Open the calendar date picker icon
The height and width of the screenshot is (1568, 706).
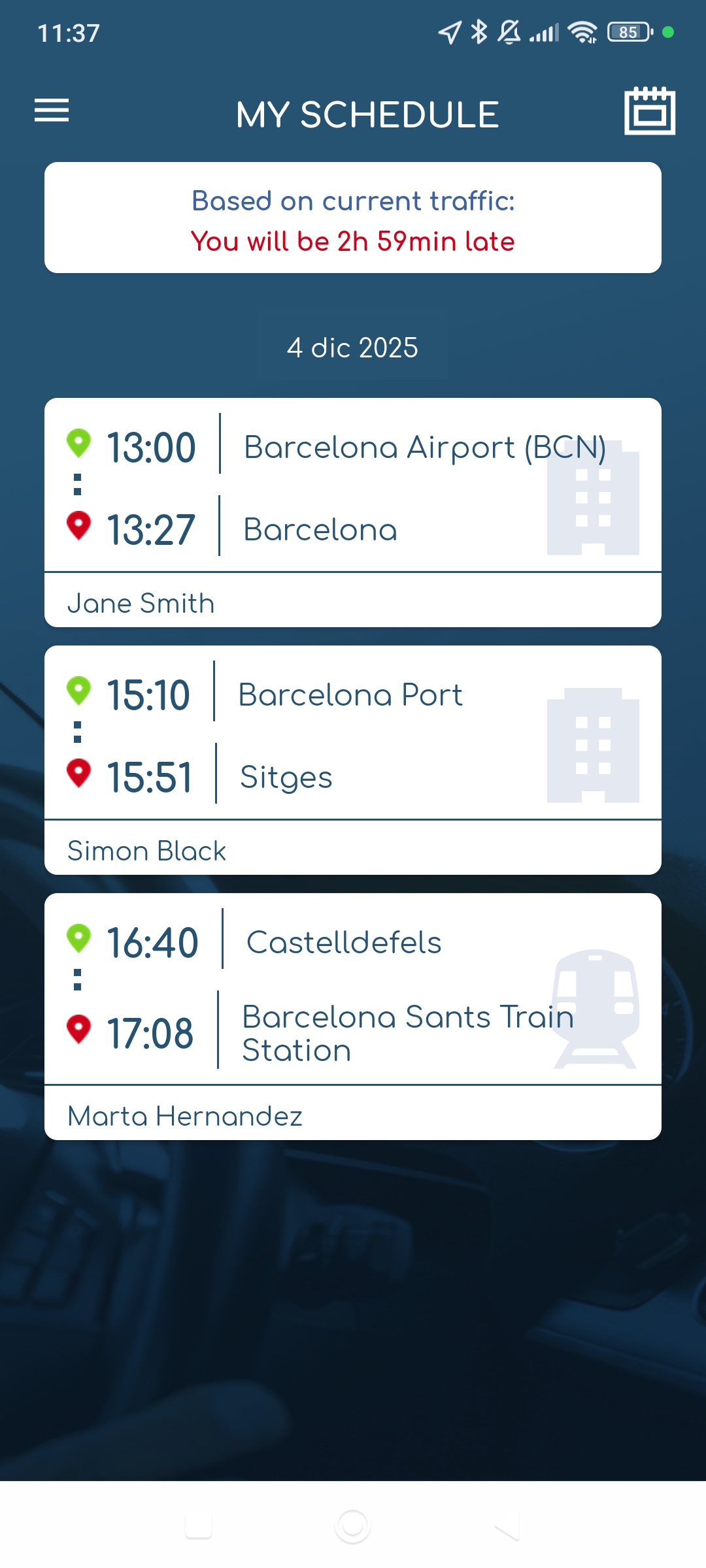[649, 111]
